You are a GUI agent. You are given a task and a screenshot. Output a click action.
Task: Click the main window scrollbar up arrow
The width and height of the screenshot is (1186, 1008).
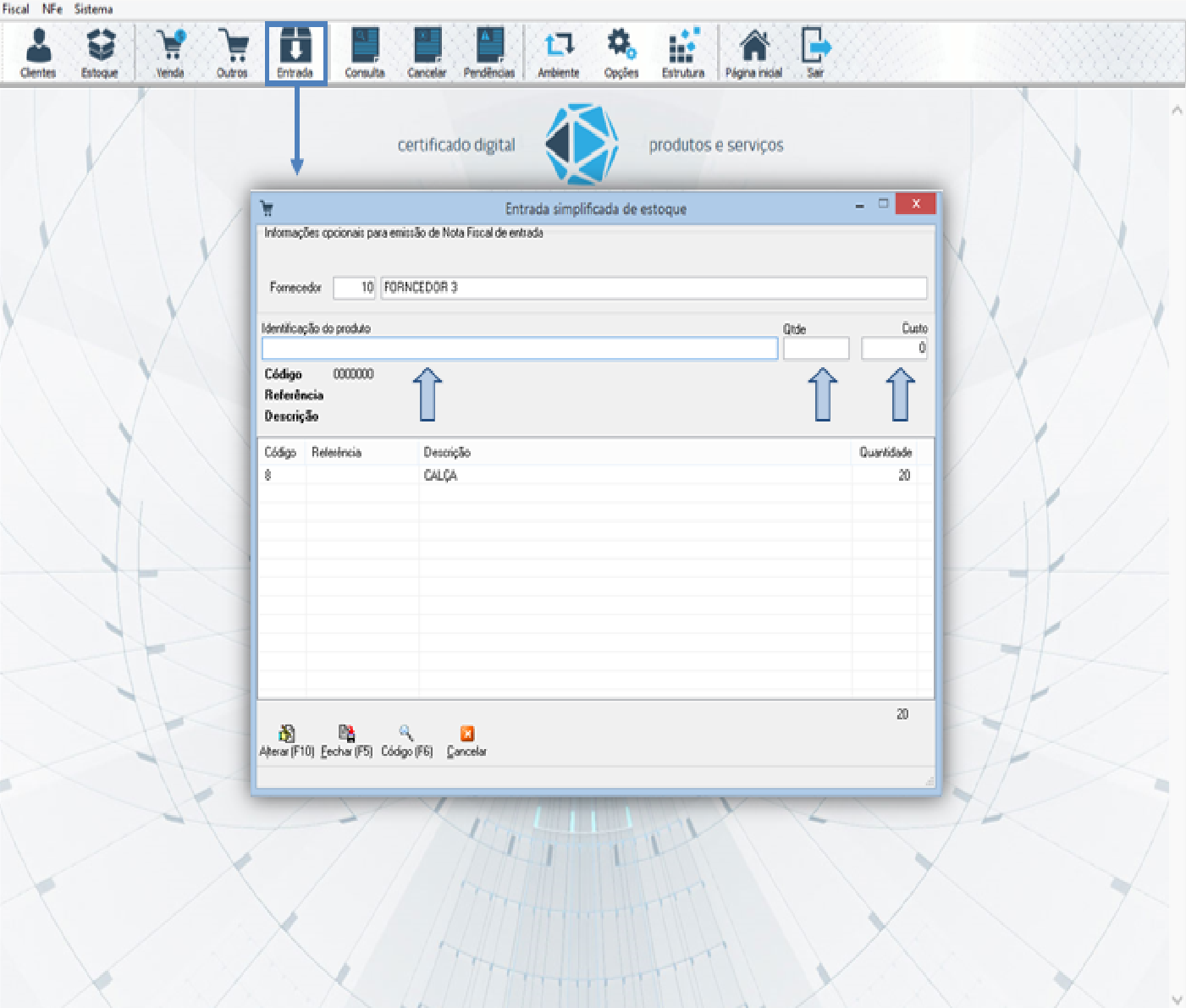pos(1177,110)
